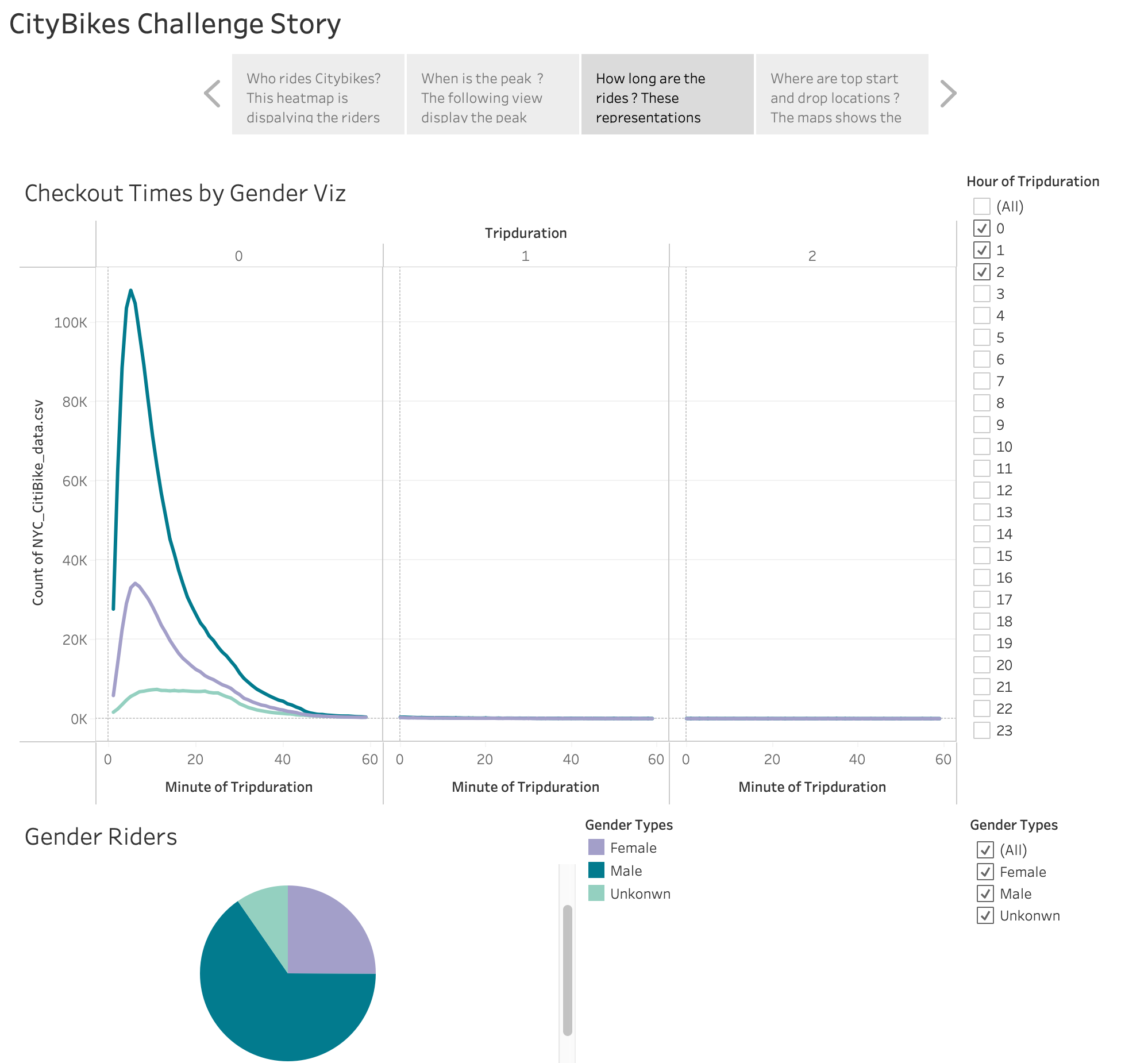1148x1063 pixels.
Task: Click the 'Count of NYC_CitiBike_data.csv' axis label
Action: pyautogui.click(x=38, y=503)
